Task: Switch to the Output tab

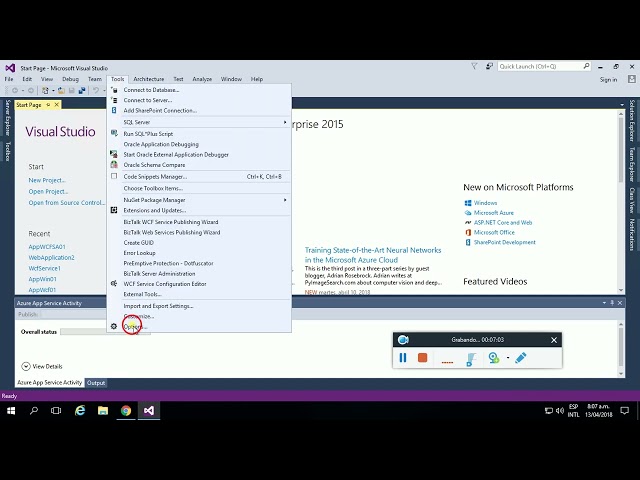Action: 96,383
